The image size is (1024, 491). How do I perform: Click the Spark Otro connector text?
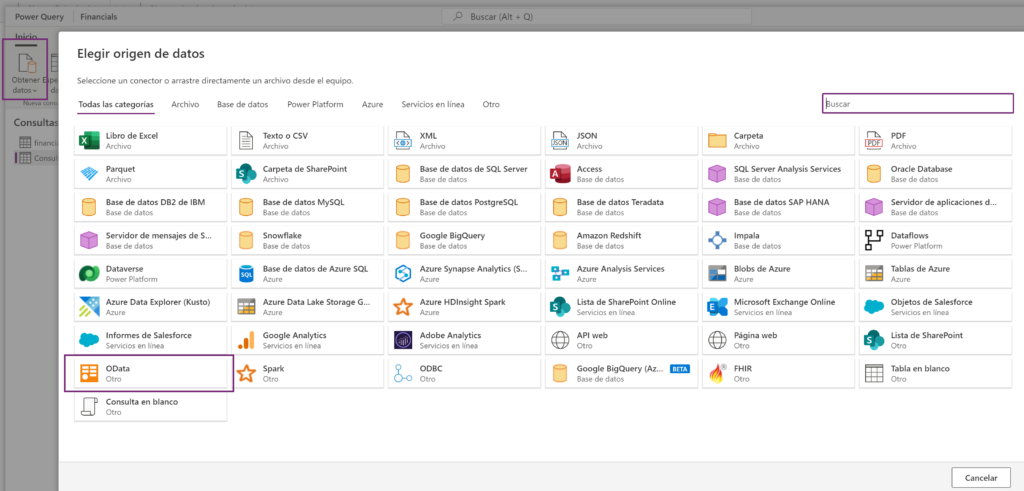click(273, 373)
